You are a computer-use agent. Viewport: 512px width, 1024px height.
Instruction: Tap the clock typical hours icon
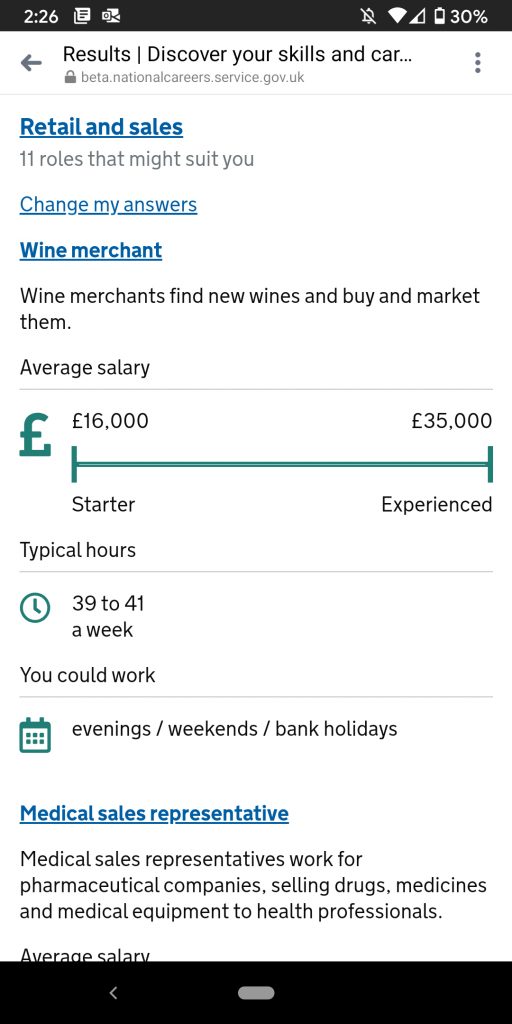tap(35, 607)
